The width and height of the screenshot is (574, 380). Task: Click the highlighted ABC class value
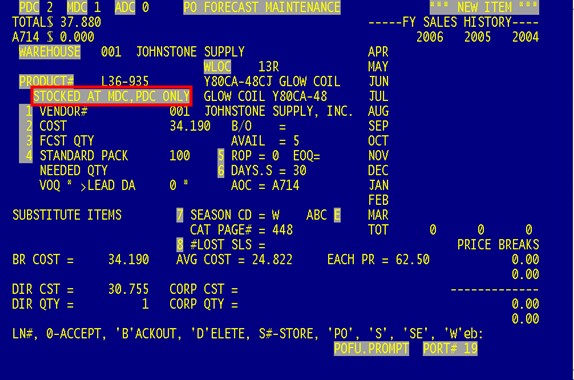337,215
